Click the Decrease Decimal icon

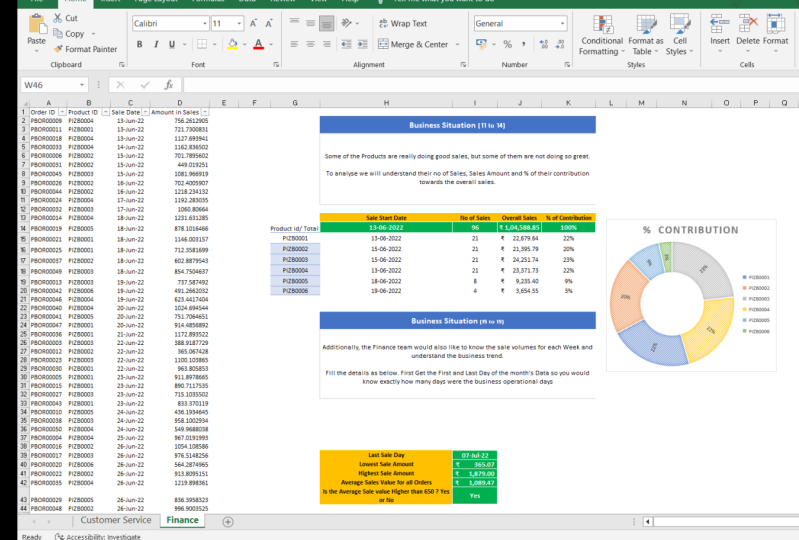560,44
